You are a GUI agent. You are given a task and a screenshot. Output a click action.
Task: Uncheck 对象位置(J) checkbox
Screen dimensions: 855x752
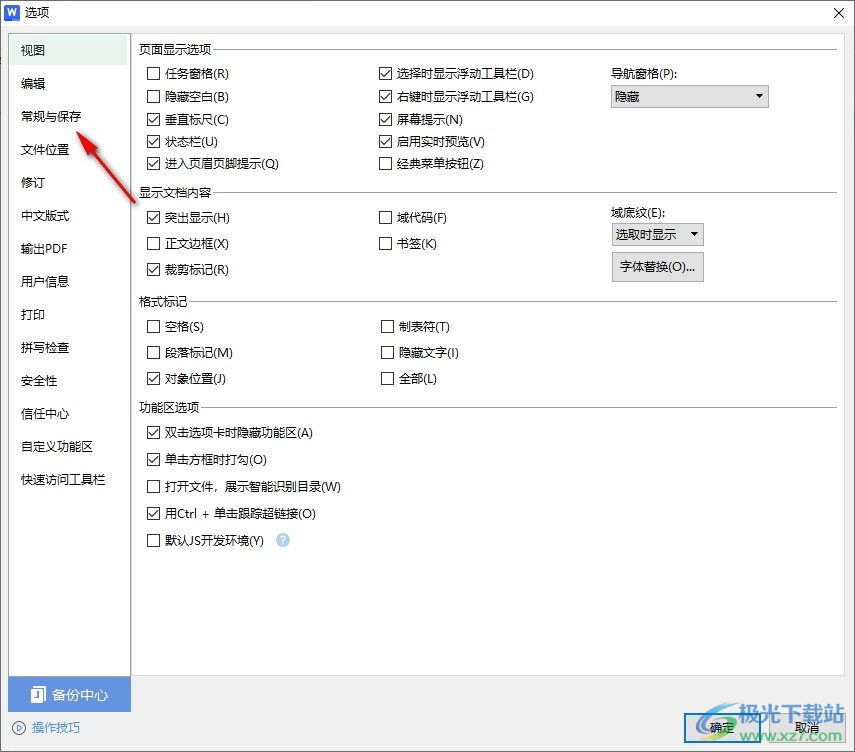(154, 378)
